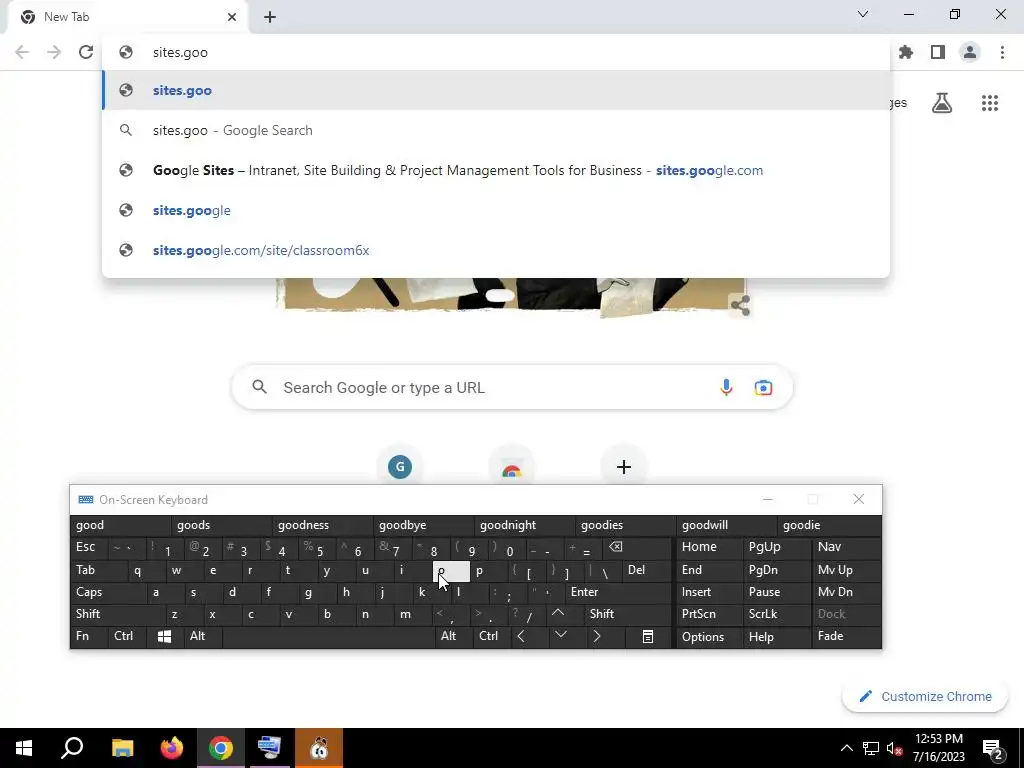This screenshot has height=768, width=1024.
Task: Open the 'G' shortcut tile
Action: 400,466
